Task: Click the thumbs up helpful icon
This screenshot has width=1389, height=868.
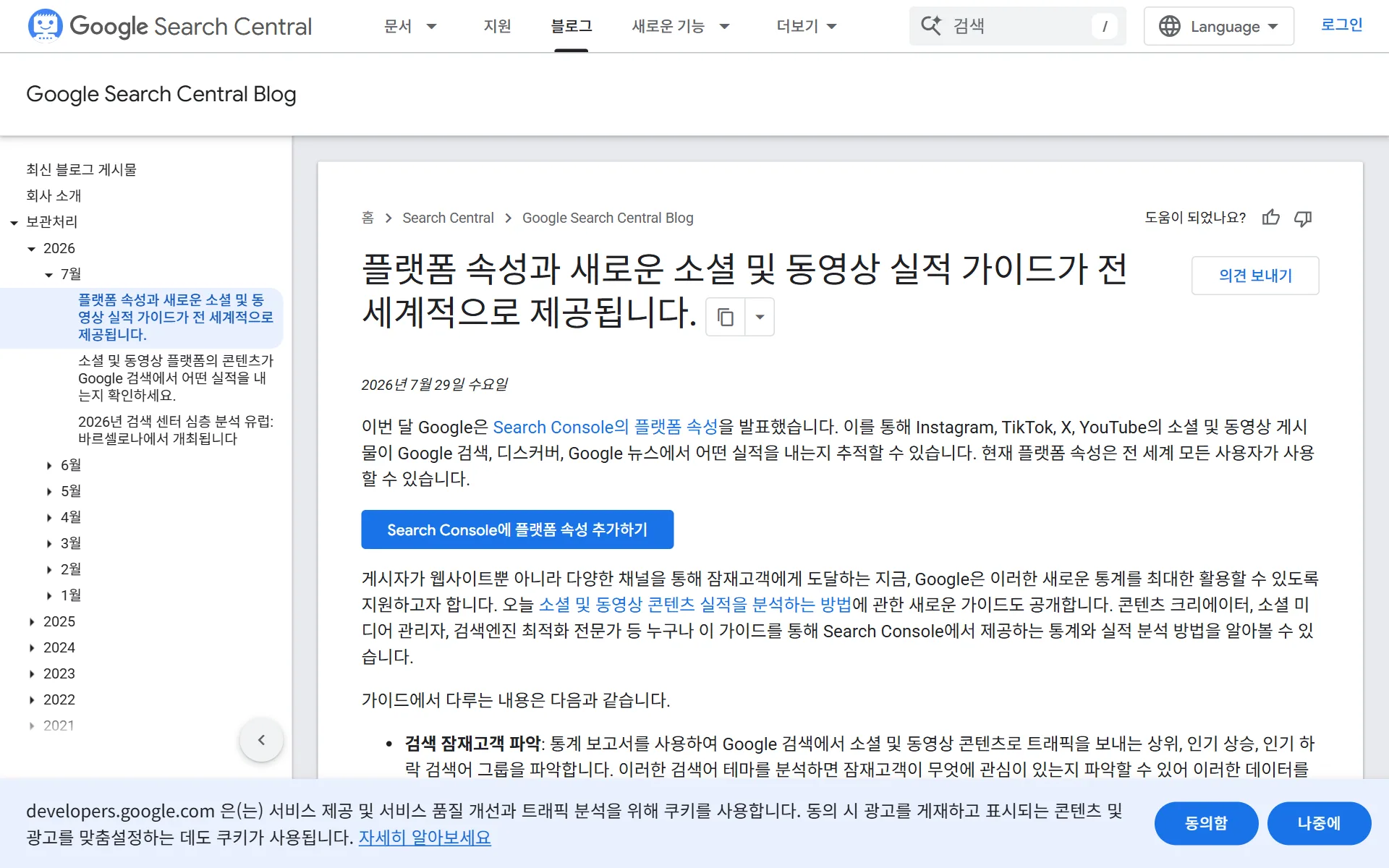Action: [x=1271, y=218]
